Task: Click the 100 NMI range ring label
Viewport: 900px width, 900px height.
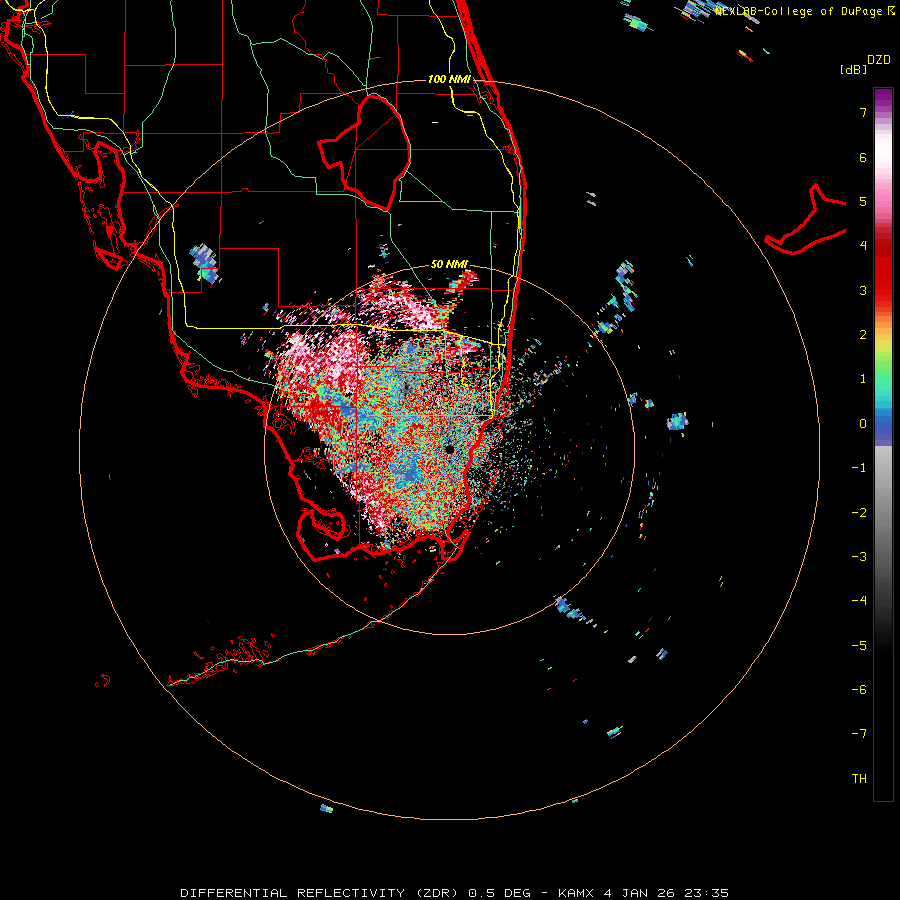Action: (x=449, y=79)
